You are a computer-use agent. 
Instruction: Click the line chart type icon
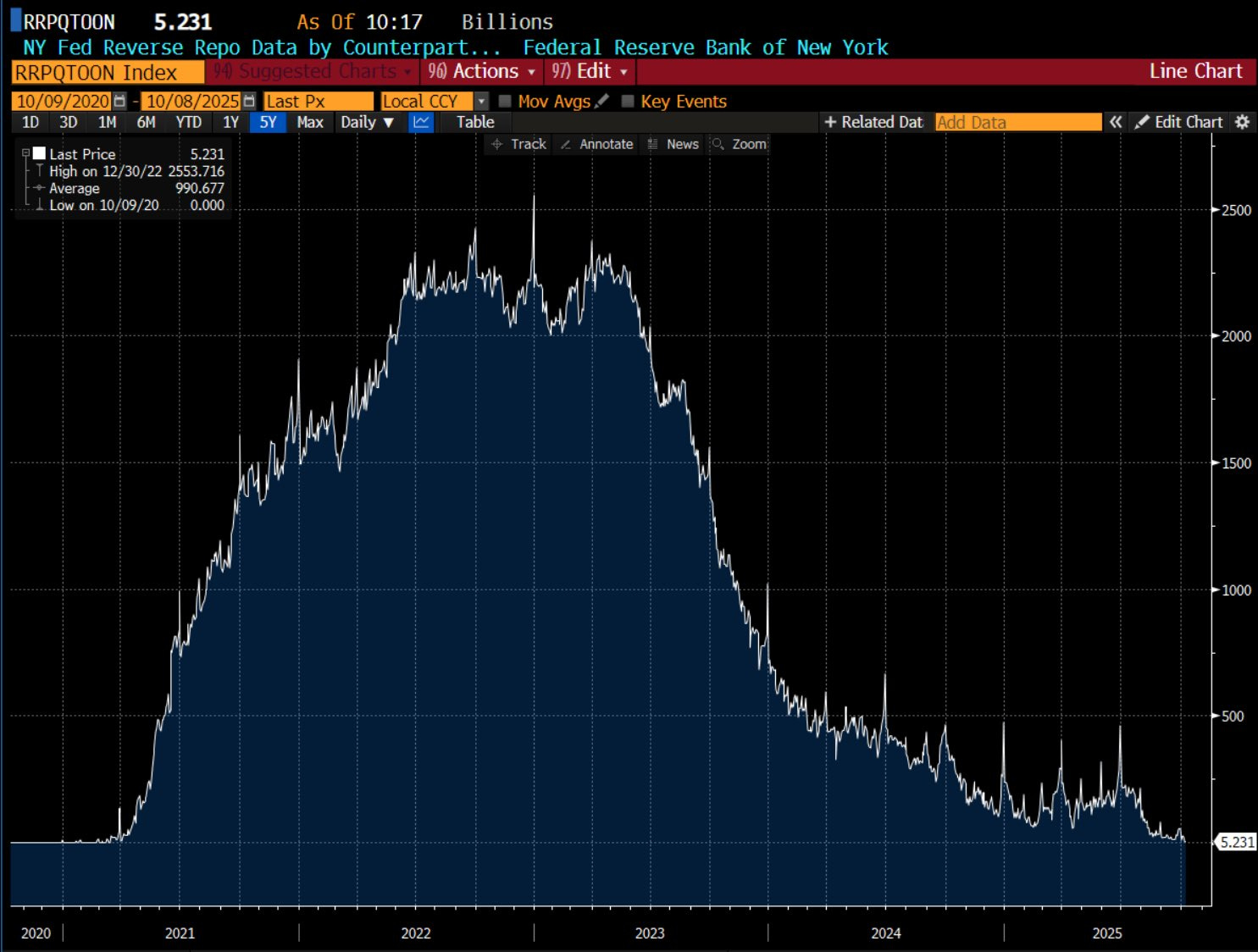pyautogui.click(x=421, y=123)
